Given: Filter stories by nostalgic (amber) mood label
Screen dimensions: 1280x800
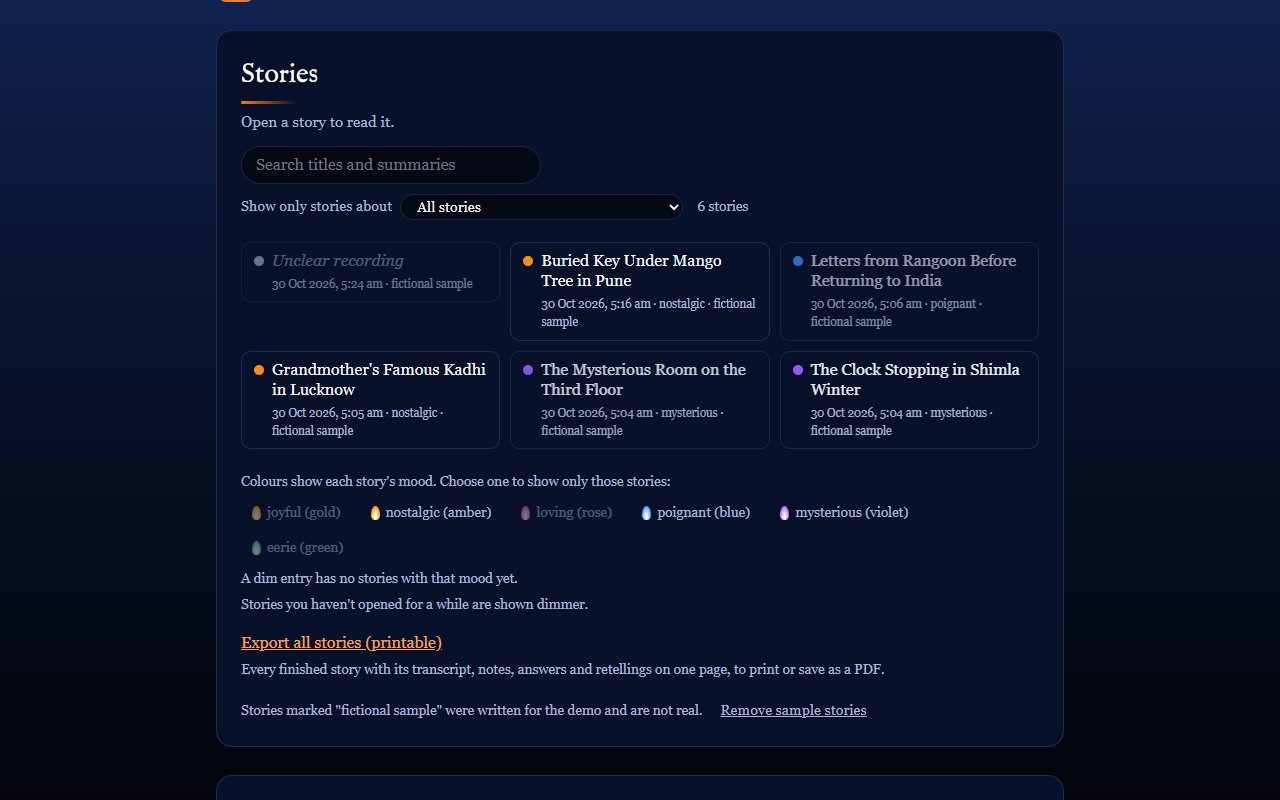Looking at the screenshot, I should [x=438, y=512].
